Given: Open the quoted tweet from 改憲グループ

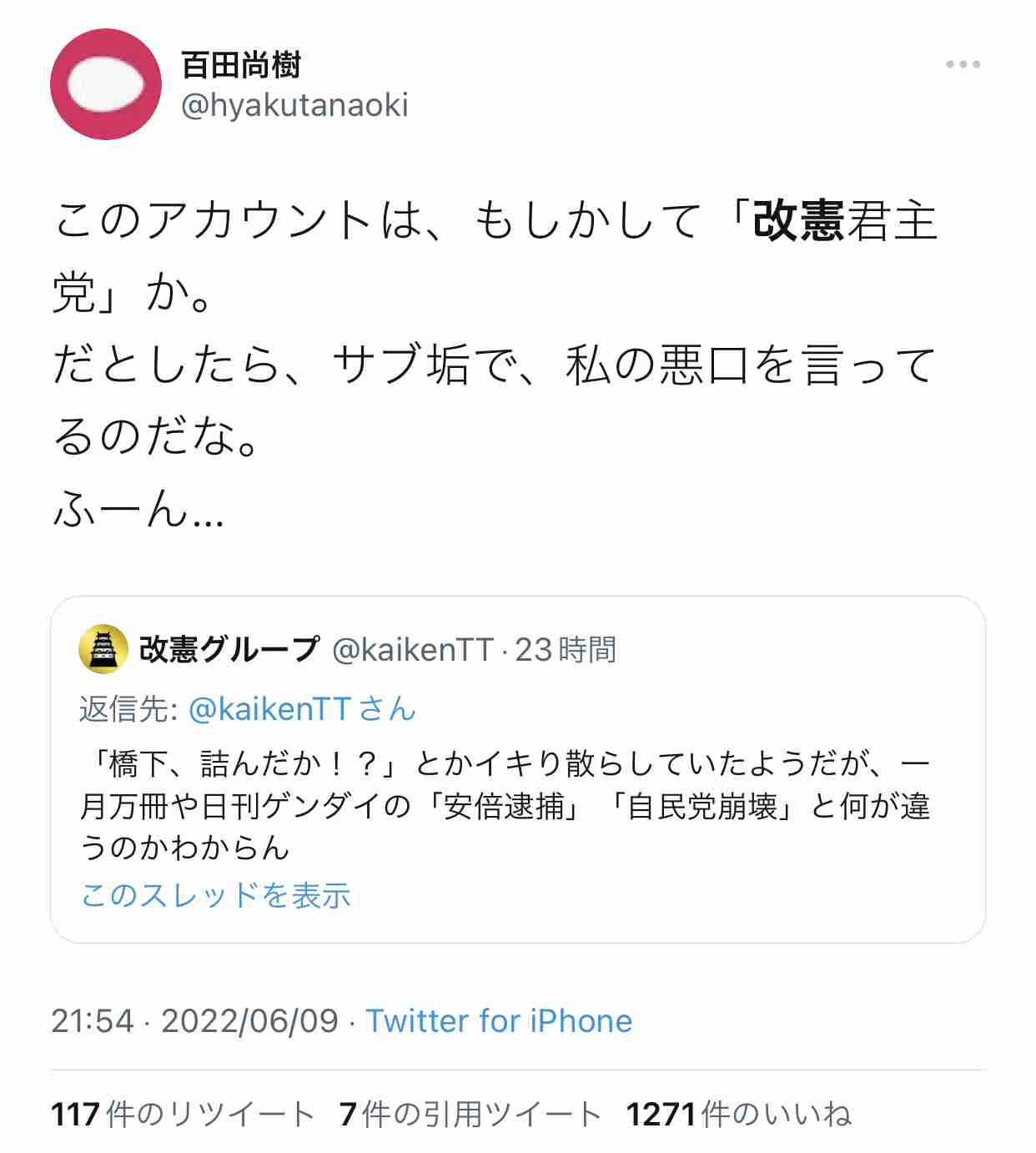Looking at the screenshot, I should tap(517, 768).
